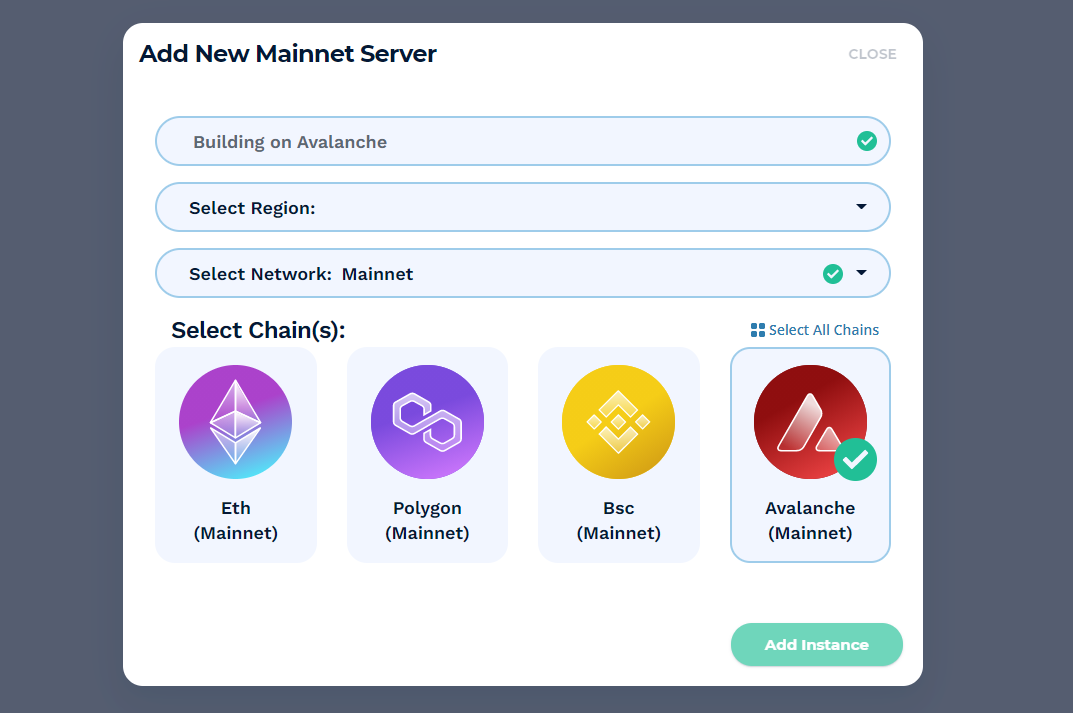Select the Polygon (Mainnet) chain card

428,455
